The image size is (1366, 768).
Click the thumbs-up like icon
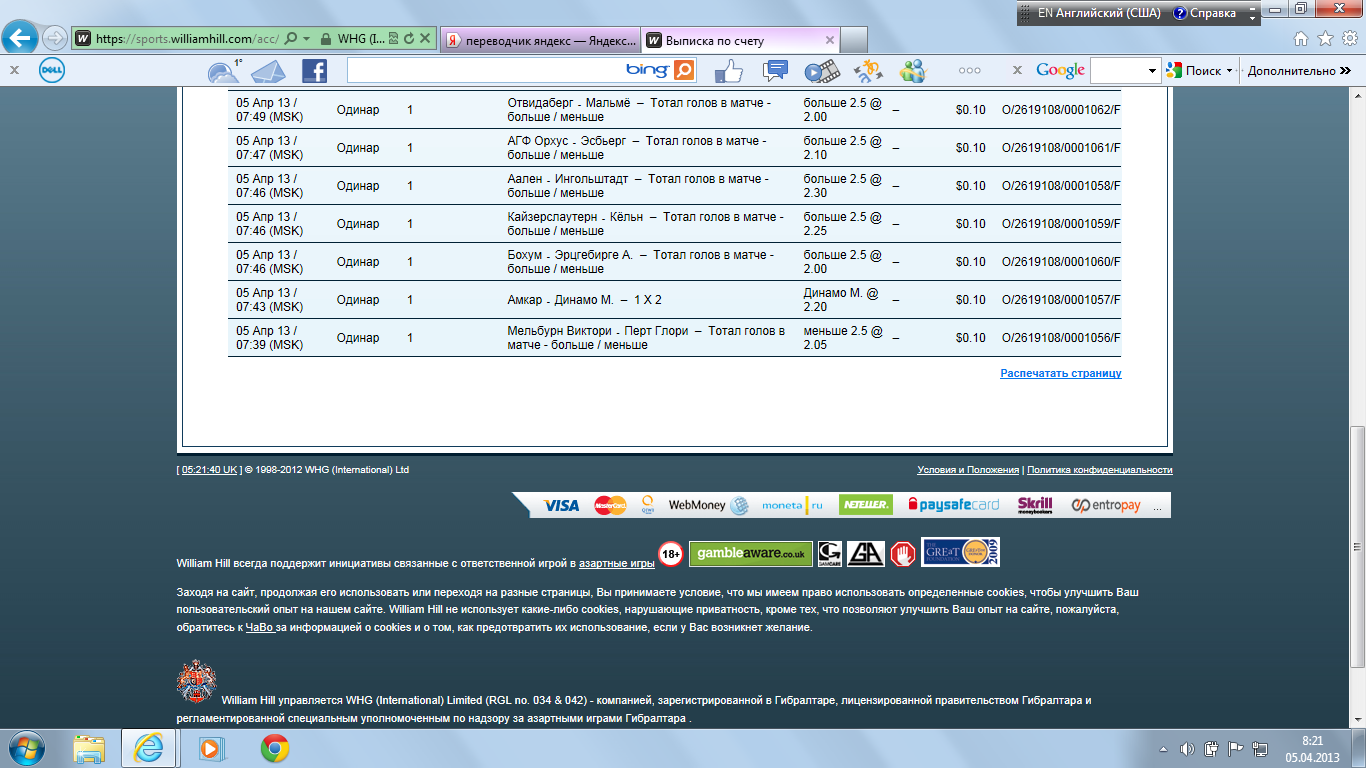tap(728, 71)
